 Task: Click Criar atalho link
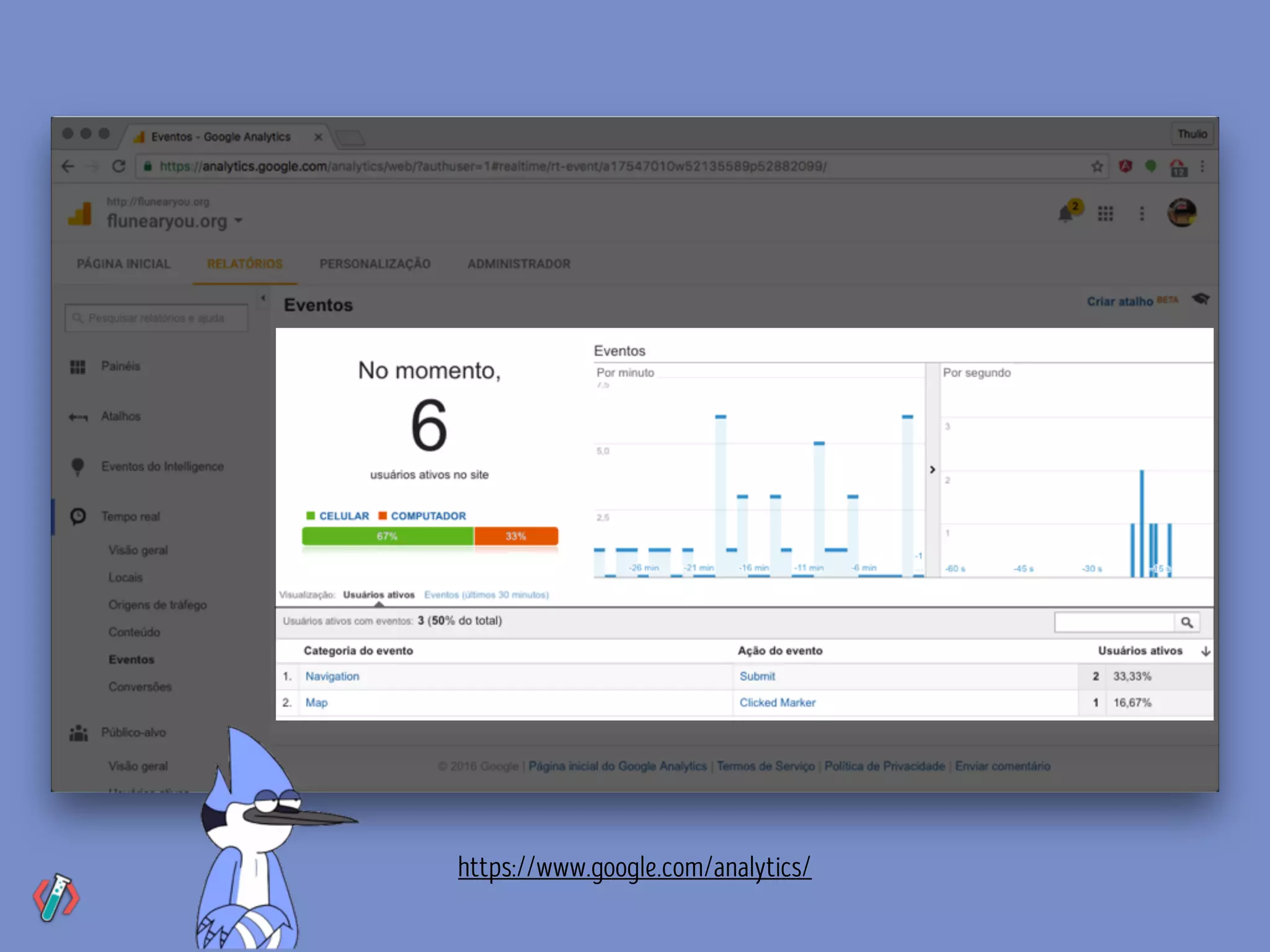coord(1120,302)
